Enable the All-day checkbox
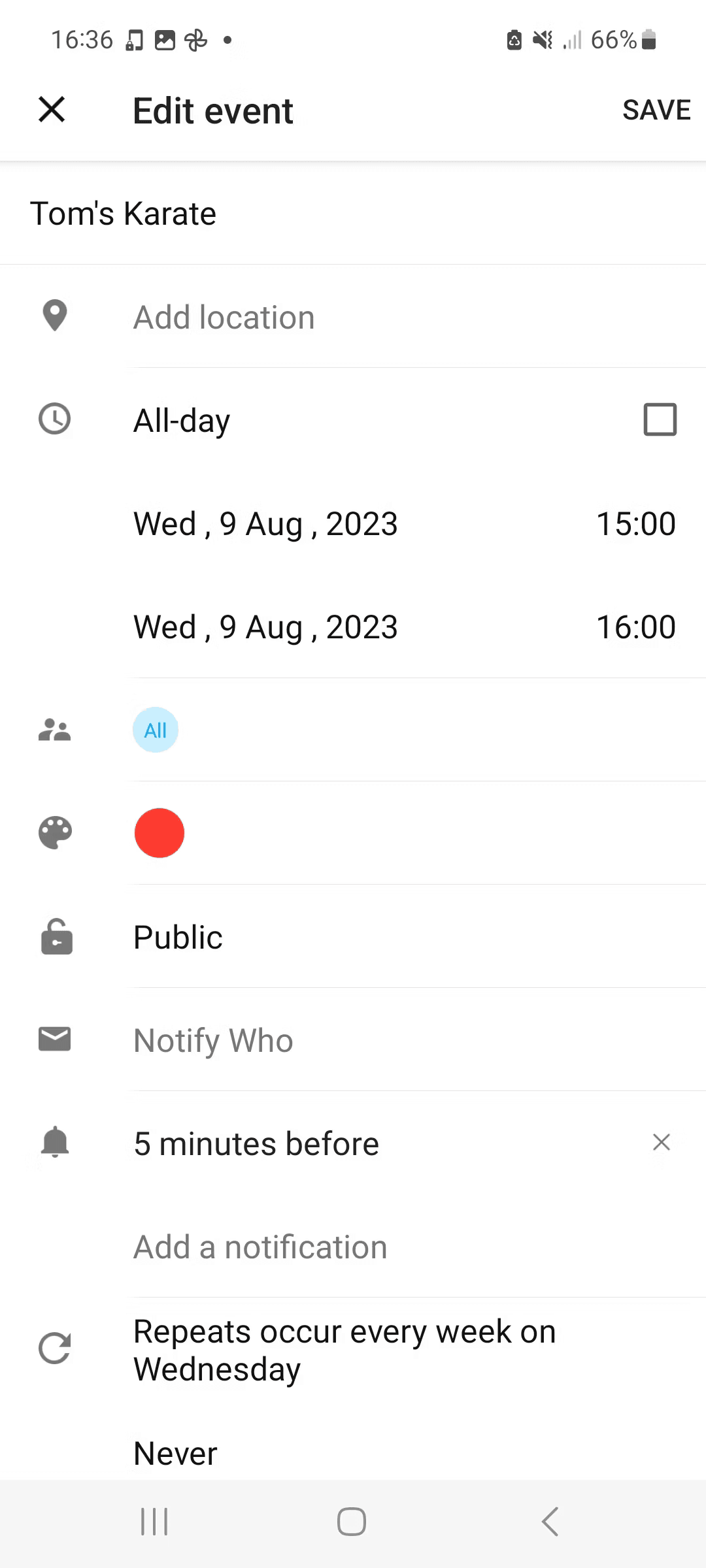 pos(660,419)
